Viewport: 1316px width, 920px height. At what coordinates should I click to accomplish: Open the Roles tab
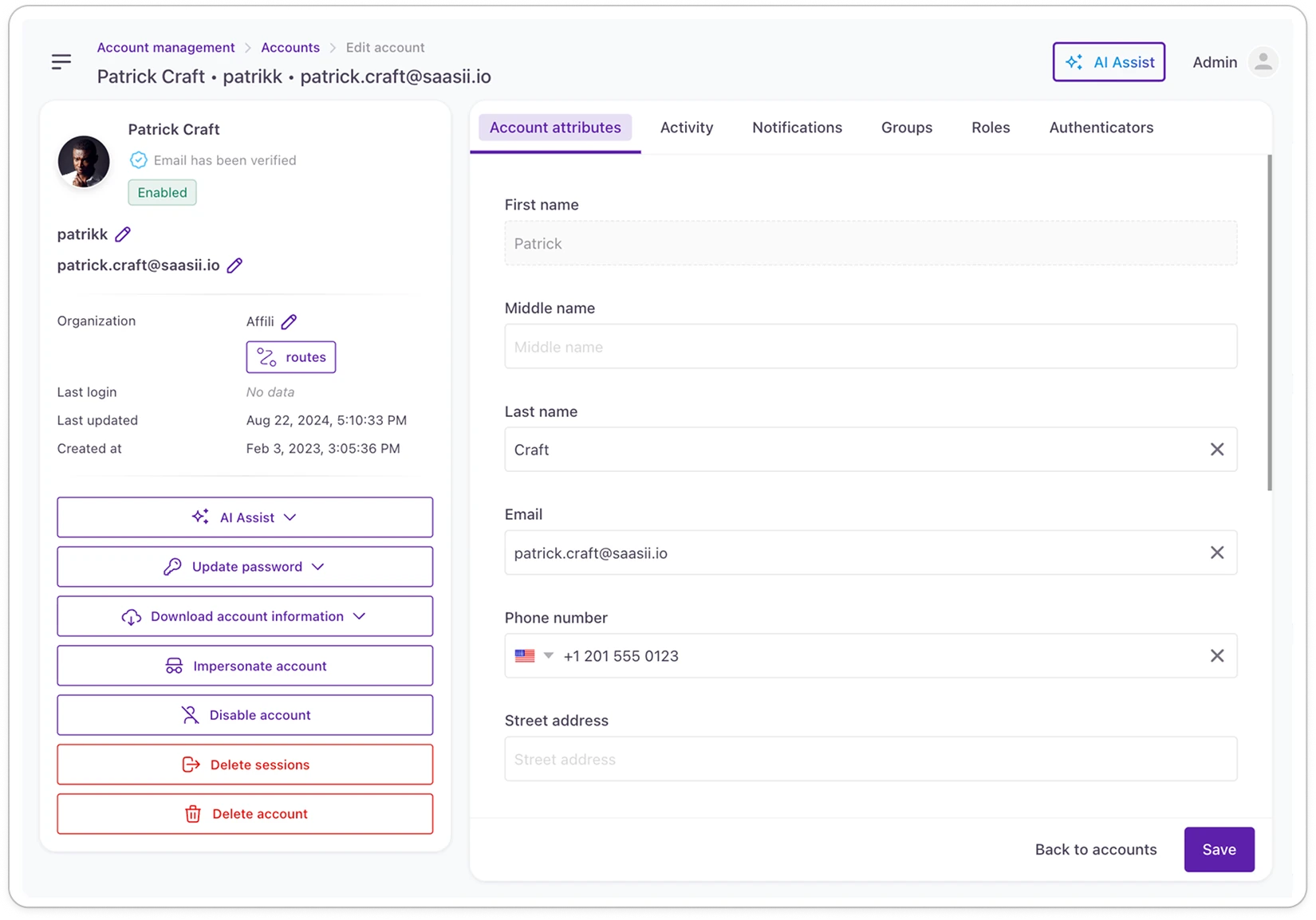pyautogui.click(x=991, y=128)
